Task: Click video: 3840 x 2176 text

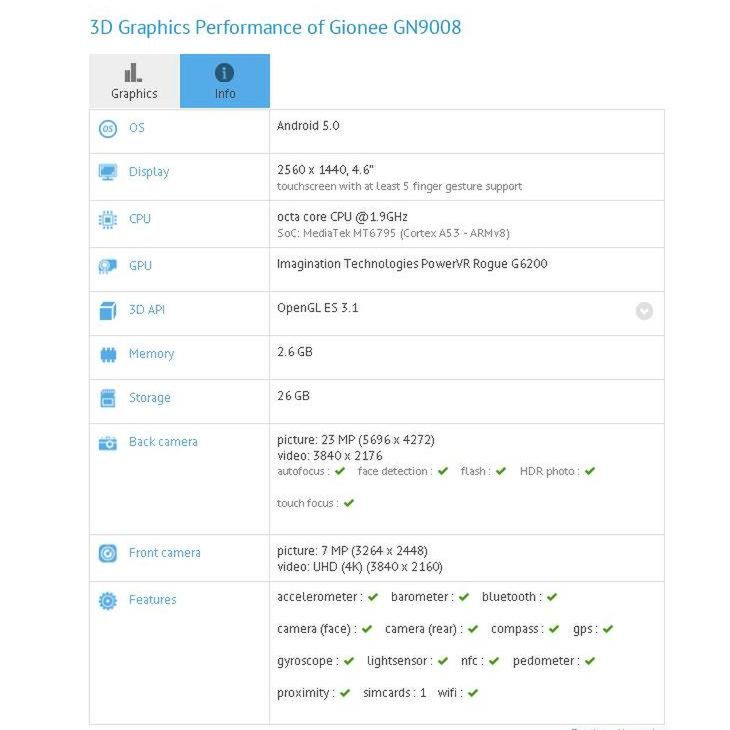Action: (x=330, y=456)
